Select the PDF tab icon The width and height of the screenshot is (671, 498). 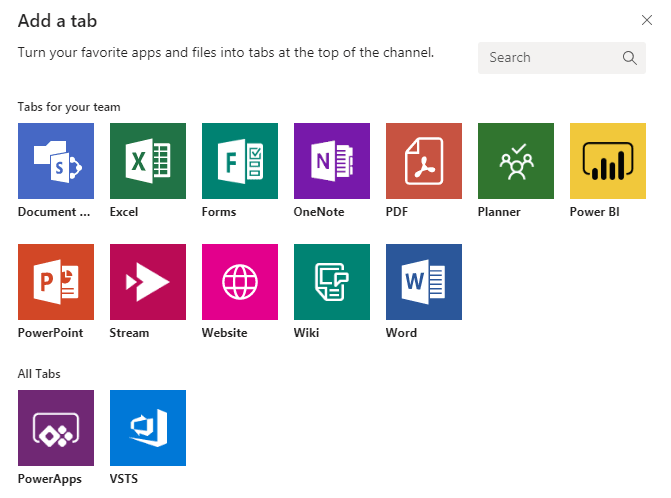pyautogui.click(x=424, y=161)
